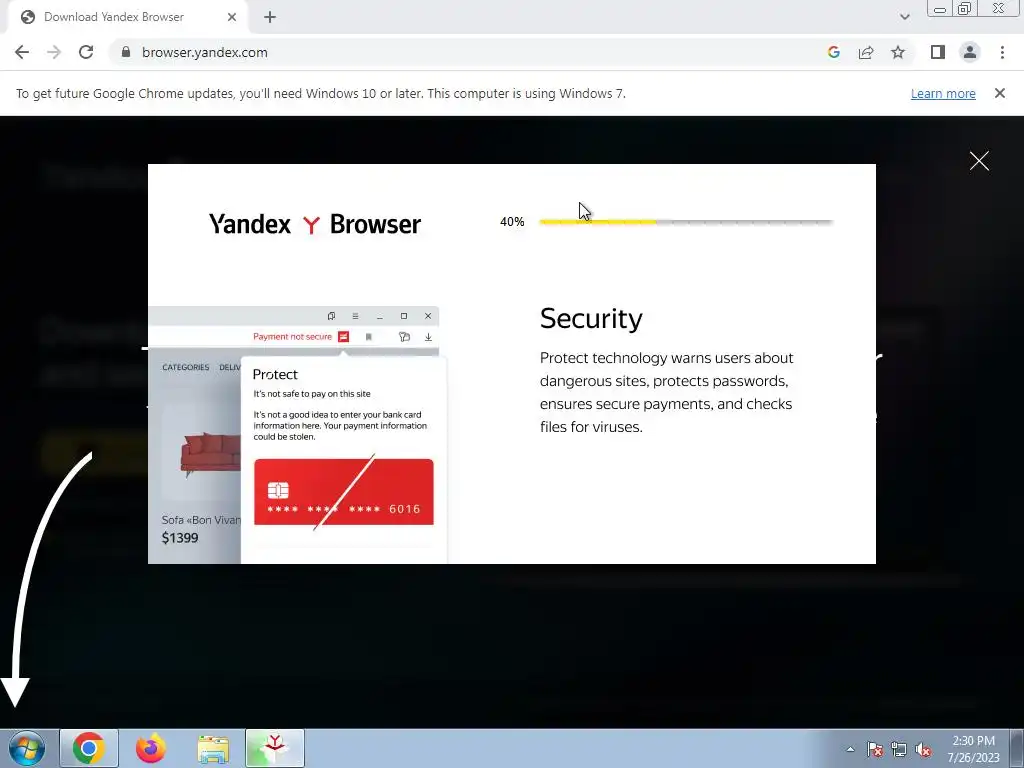Reload the current page
The image size is (1024, 768).
point(86,52)
